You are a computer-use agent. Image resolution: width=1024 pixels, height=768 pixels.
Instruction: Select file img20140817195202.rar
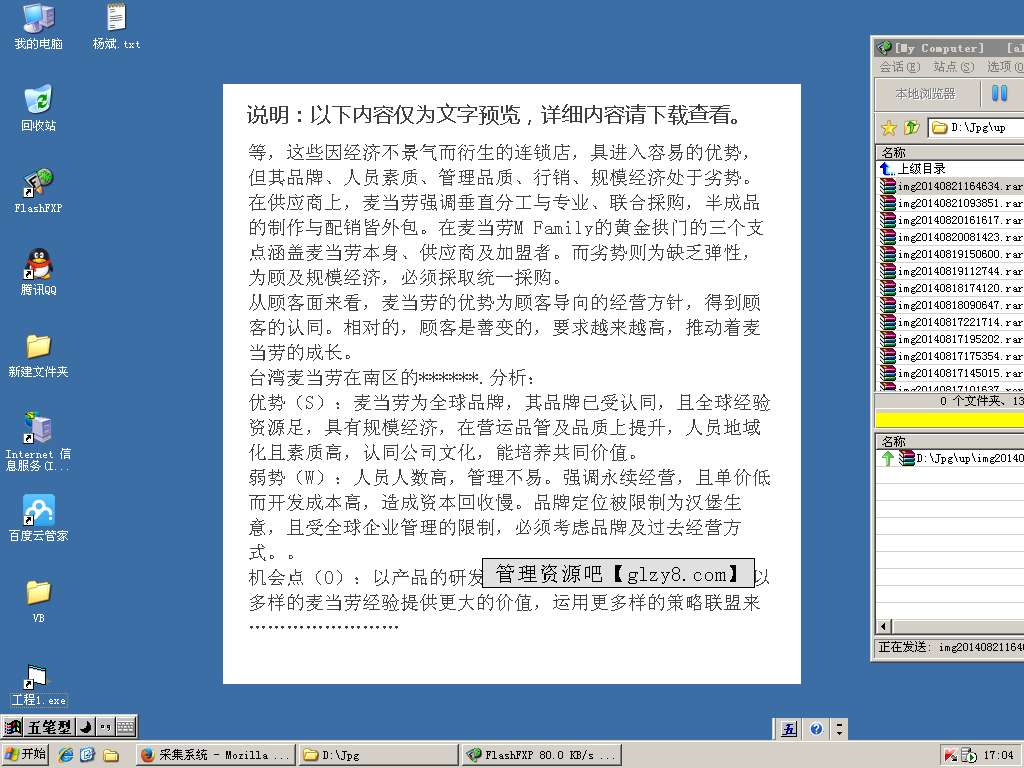coord(950,339)
